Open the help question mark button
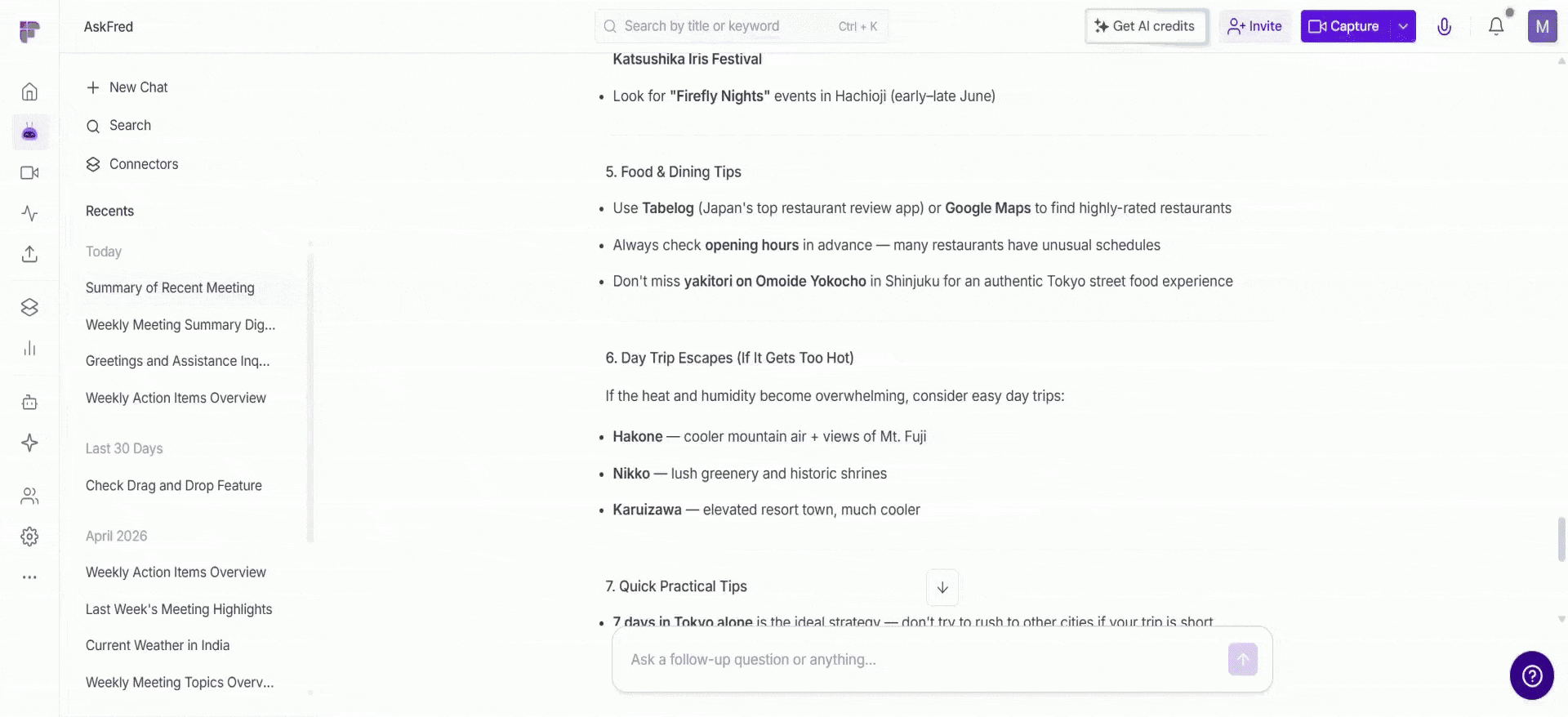The height and width of the screenshot is (717, 1568). point(1532,675)
